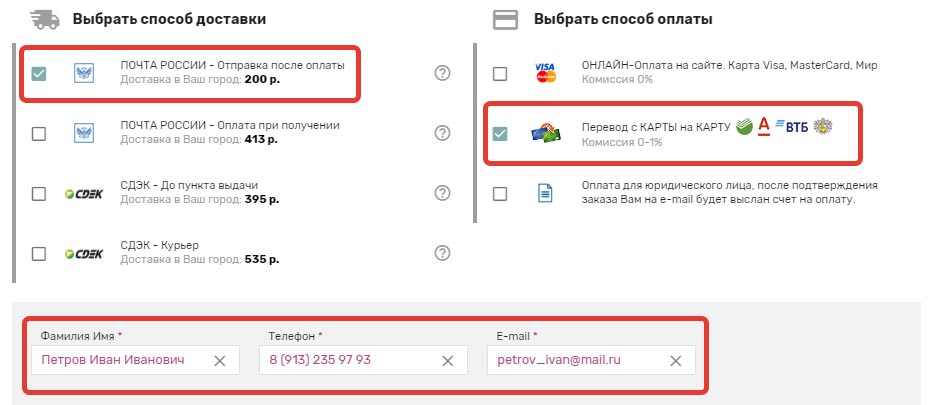
Task: Click help icon for СДЭК pickup point
Action: point(443,193)
